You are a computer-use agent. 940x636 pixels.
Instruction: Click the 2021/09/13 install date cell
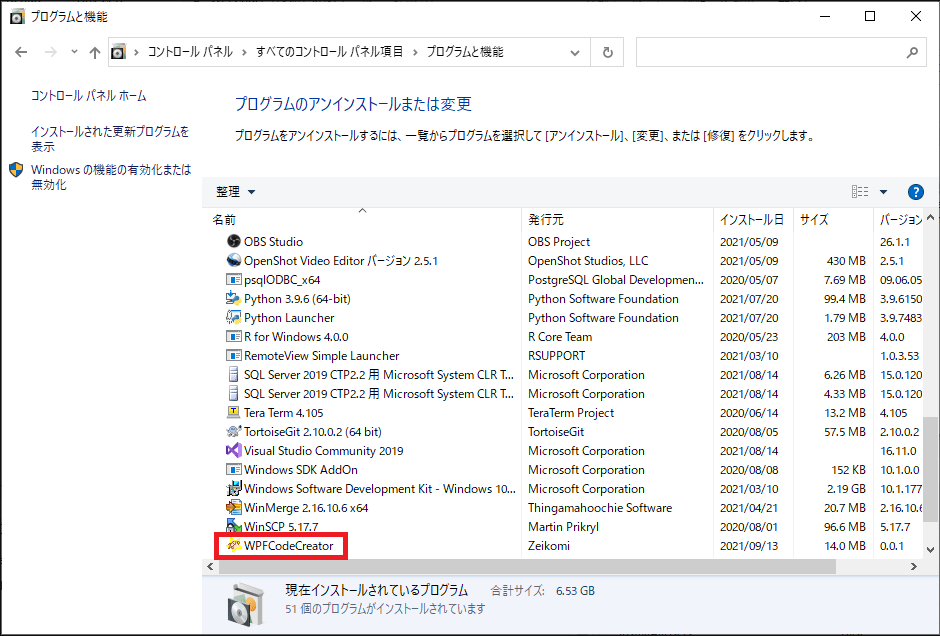point(749,545)
